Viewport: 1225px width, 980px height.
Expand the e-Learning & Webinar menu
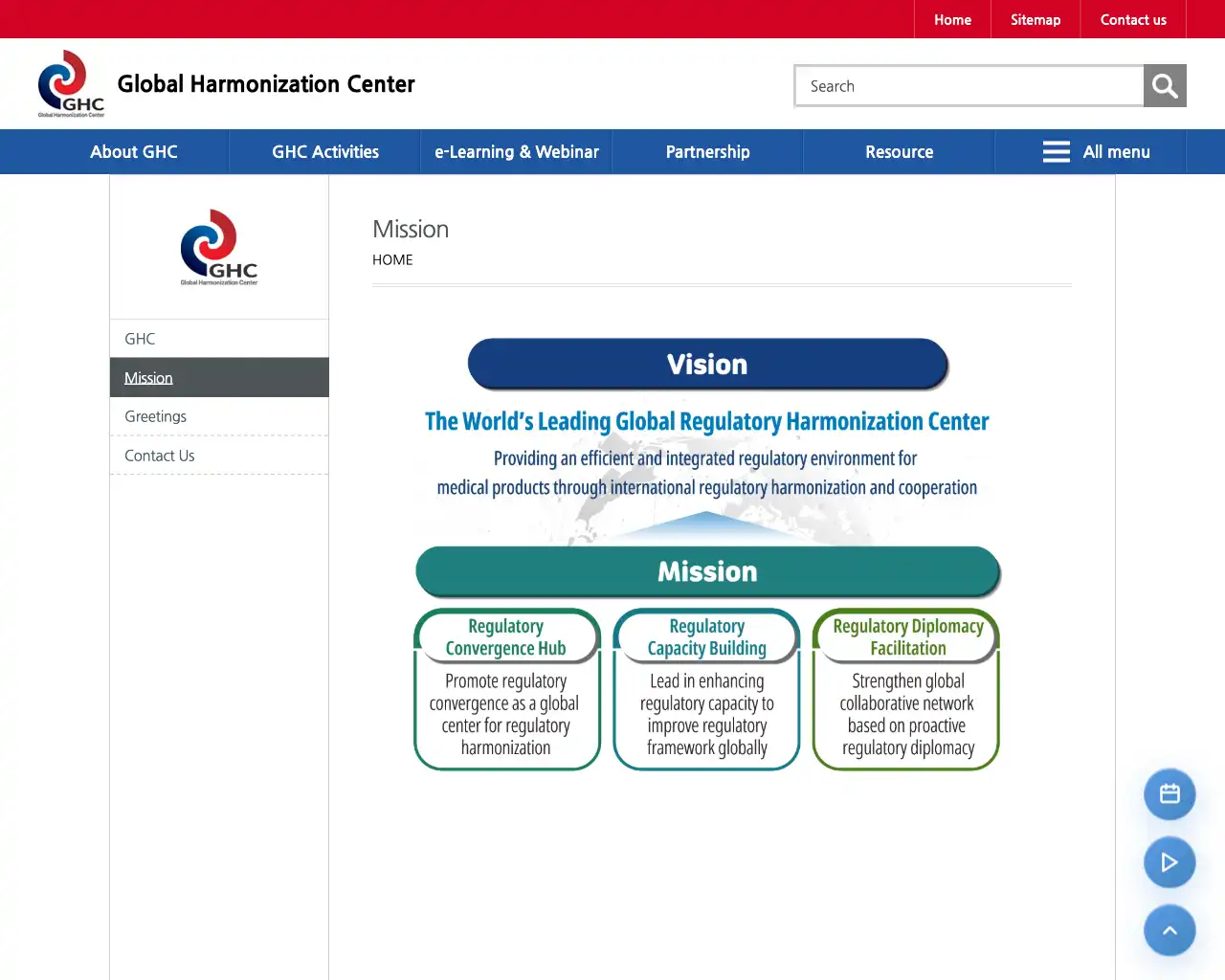pyautogui.click(x=517, y=152)
